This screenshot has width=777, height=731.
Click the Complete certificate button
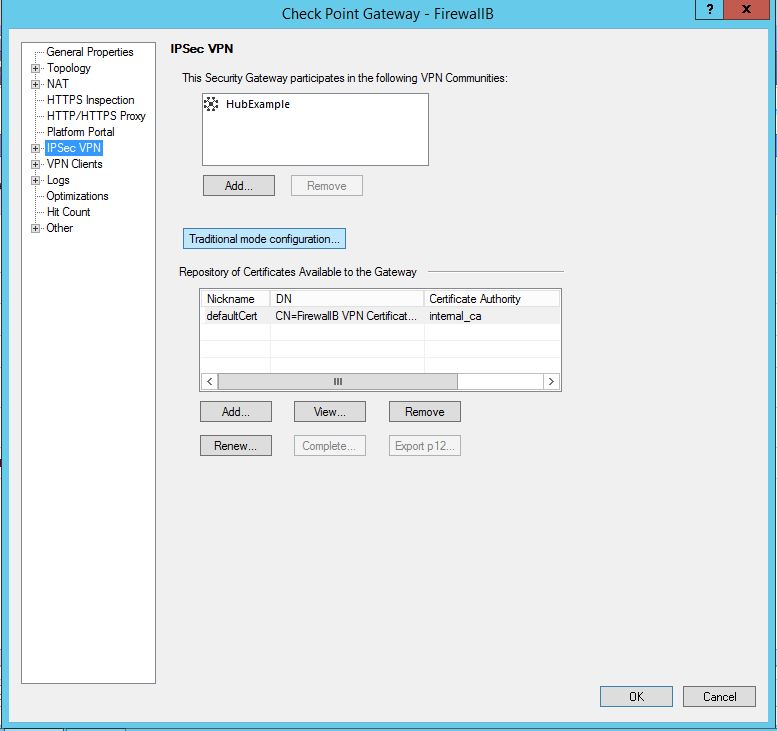[x=330, y=446]
